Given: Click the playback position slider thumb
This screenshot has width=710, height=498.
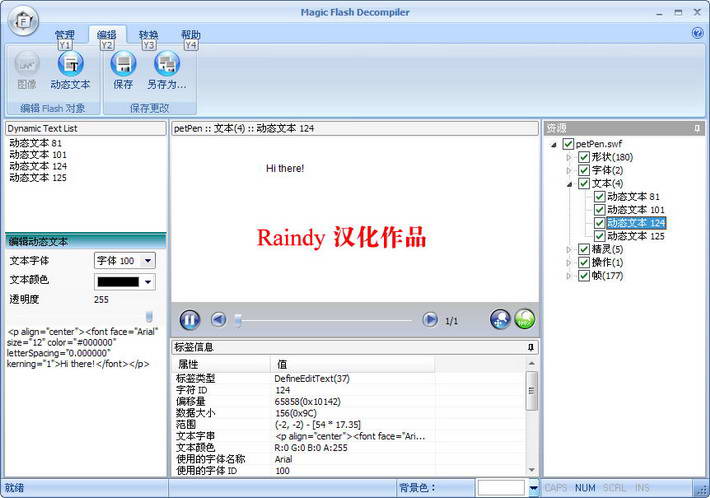Looking at the screenshot, I should (238, 320).
